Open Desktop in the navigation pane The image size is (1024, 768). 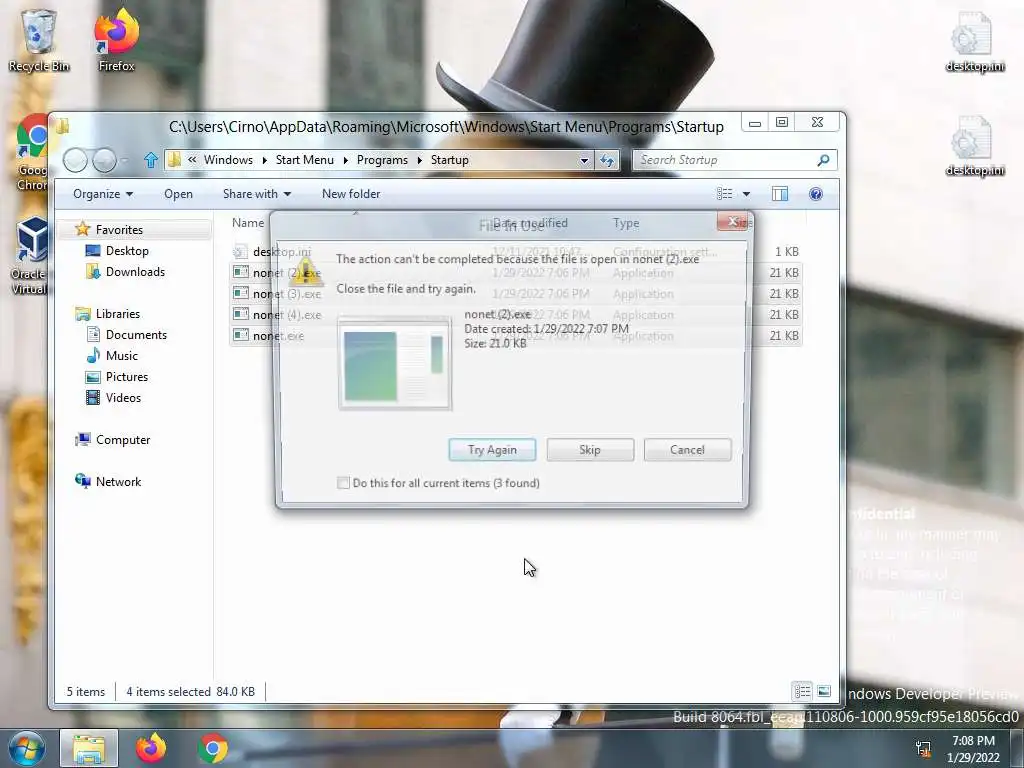point(127,251)
